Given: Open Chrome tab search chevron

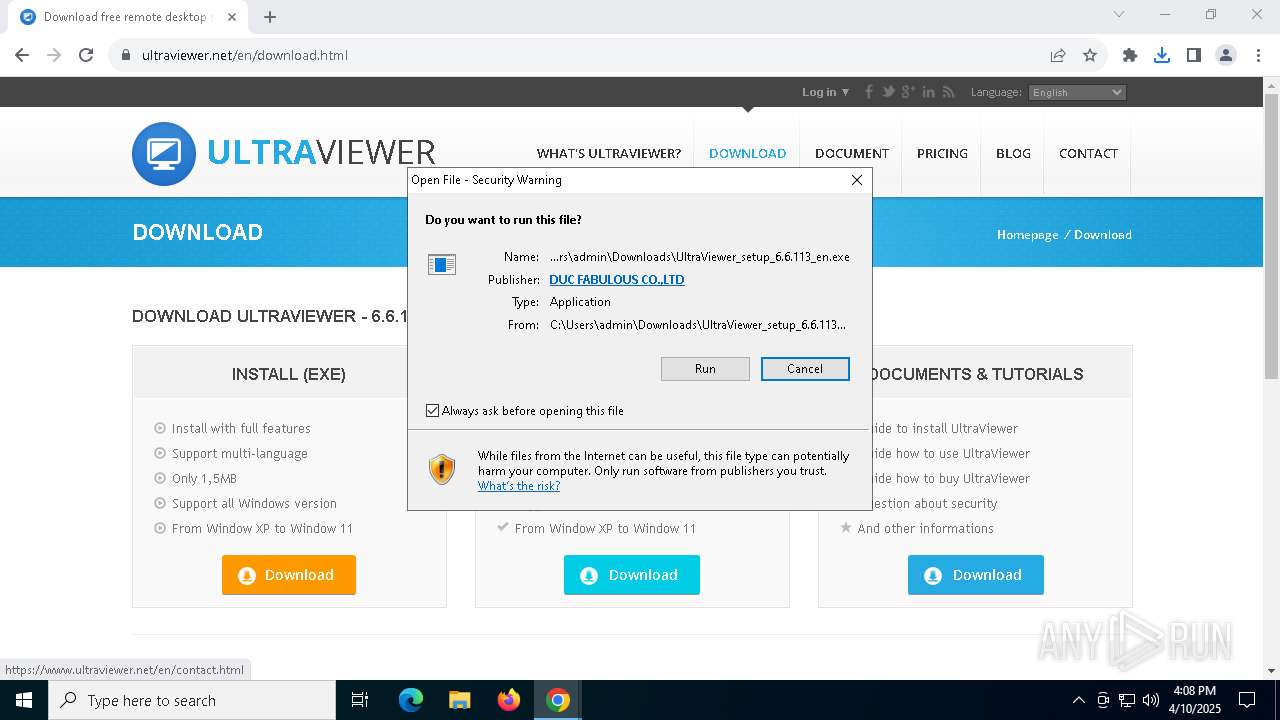Looking at the screenshot, I should point(1119,14).
